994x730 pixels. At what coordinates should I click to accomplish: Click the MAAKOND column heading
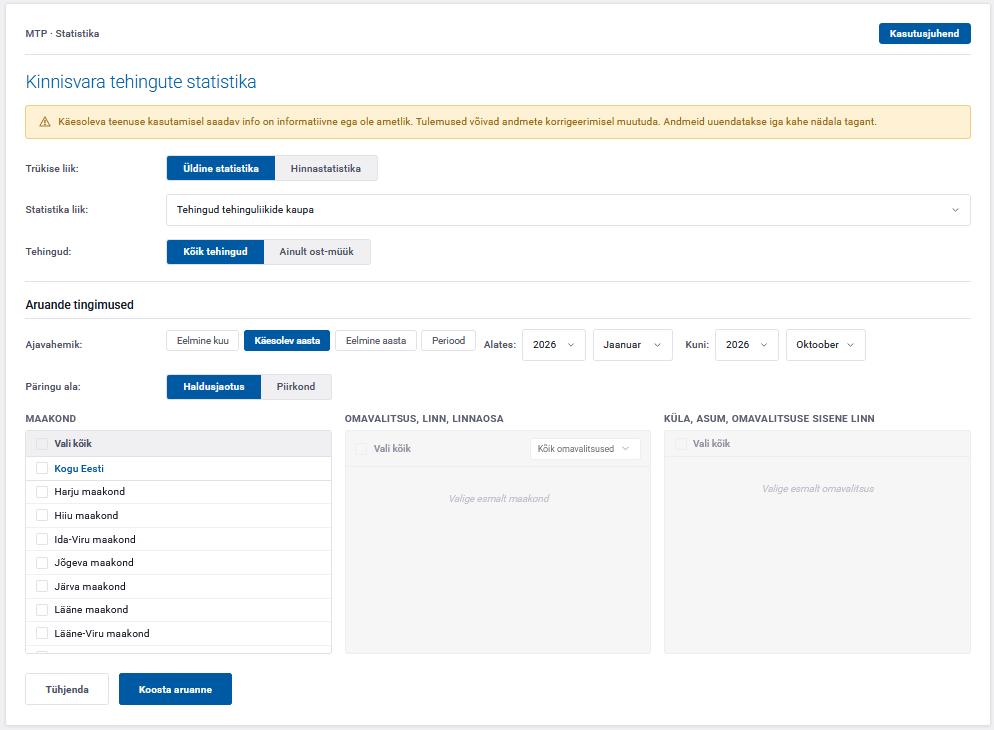tap(51, 419)
